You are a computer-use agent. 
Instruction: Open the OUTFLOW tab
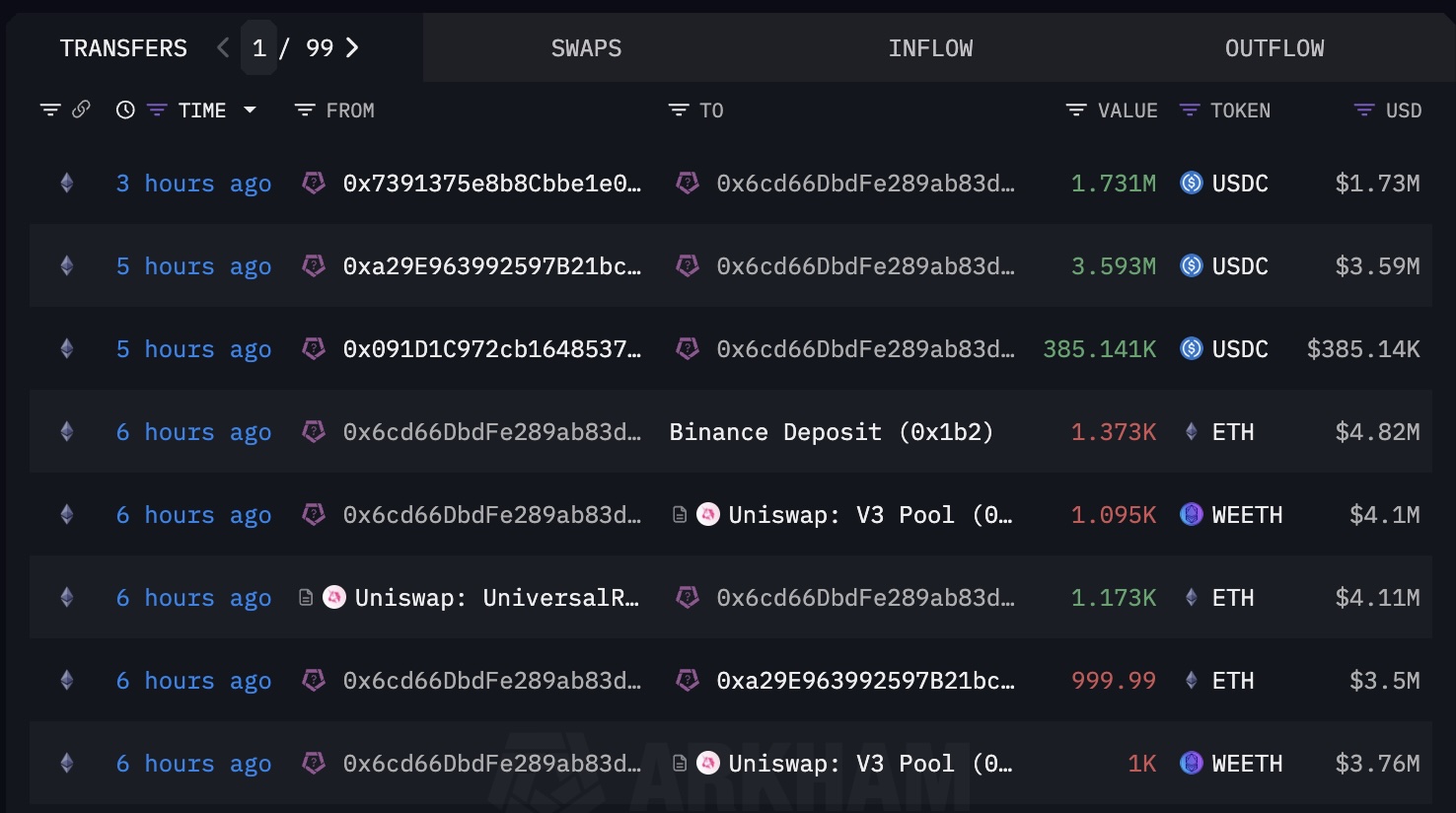pos(1274,48)
